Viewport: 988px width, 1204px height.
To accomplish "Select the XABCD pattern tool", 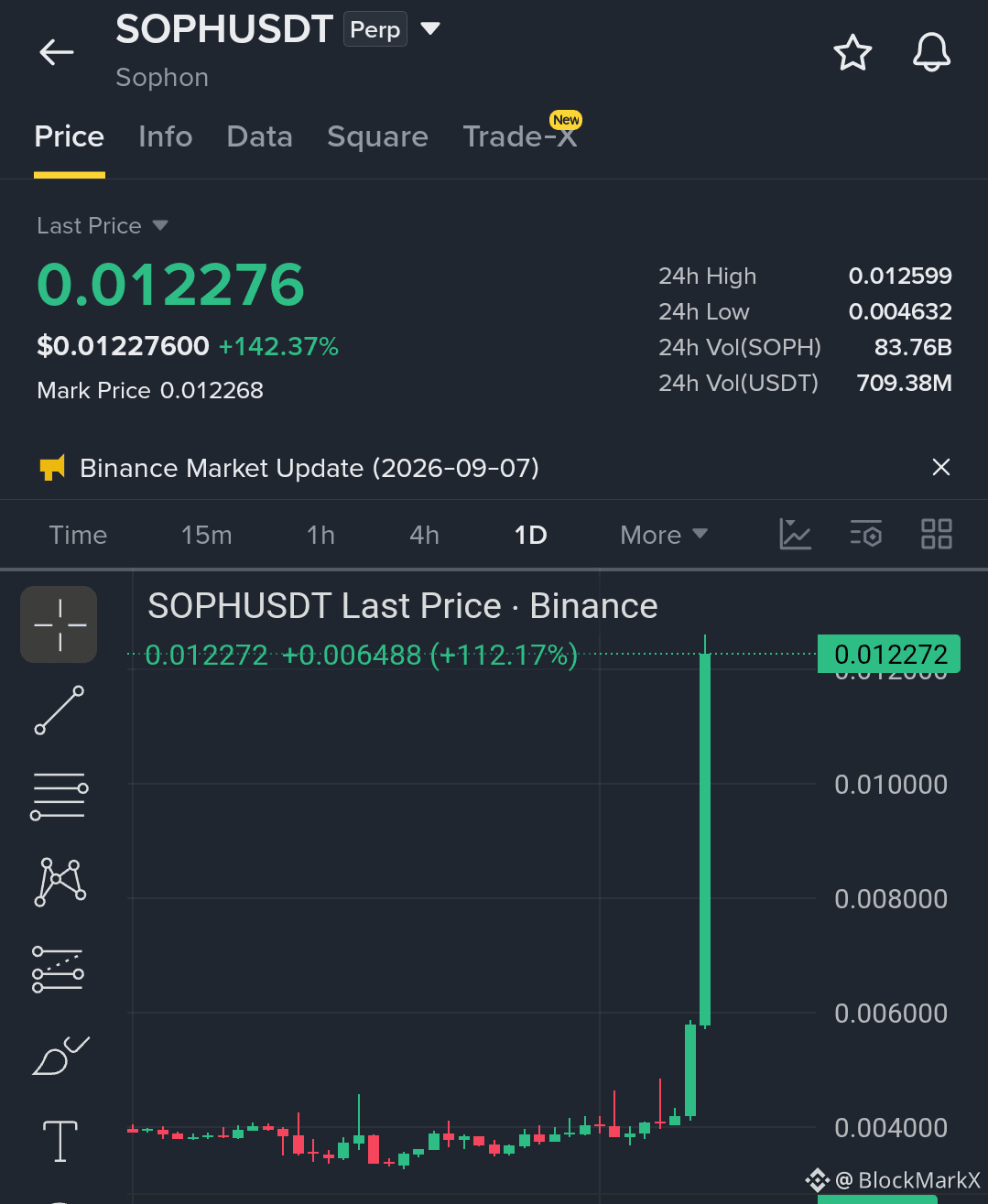I will [60, 882].
